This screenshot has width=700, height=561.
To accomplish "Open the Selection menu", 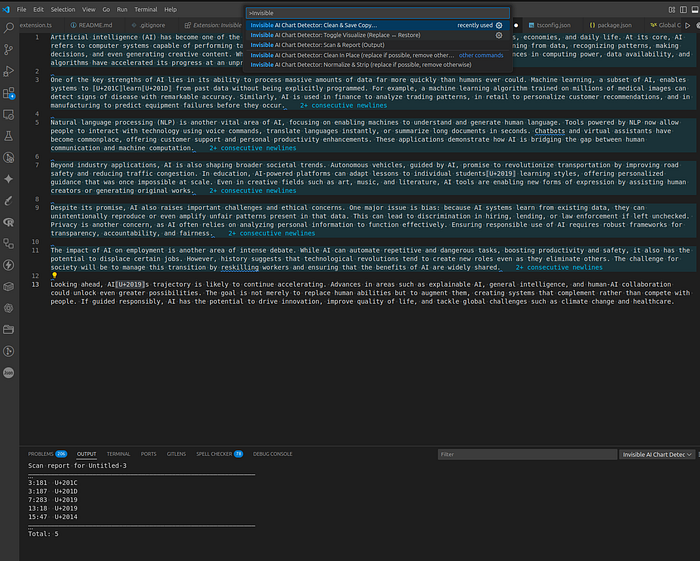I will 62,9.
